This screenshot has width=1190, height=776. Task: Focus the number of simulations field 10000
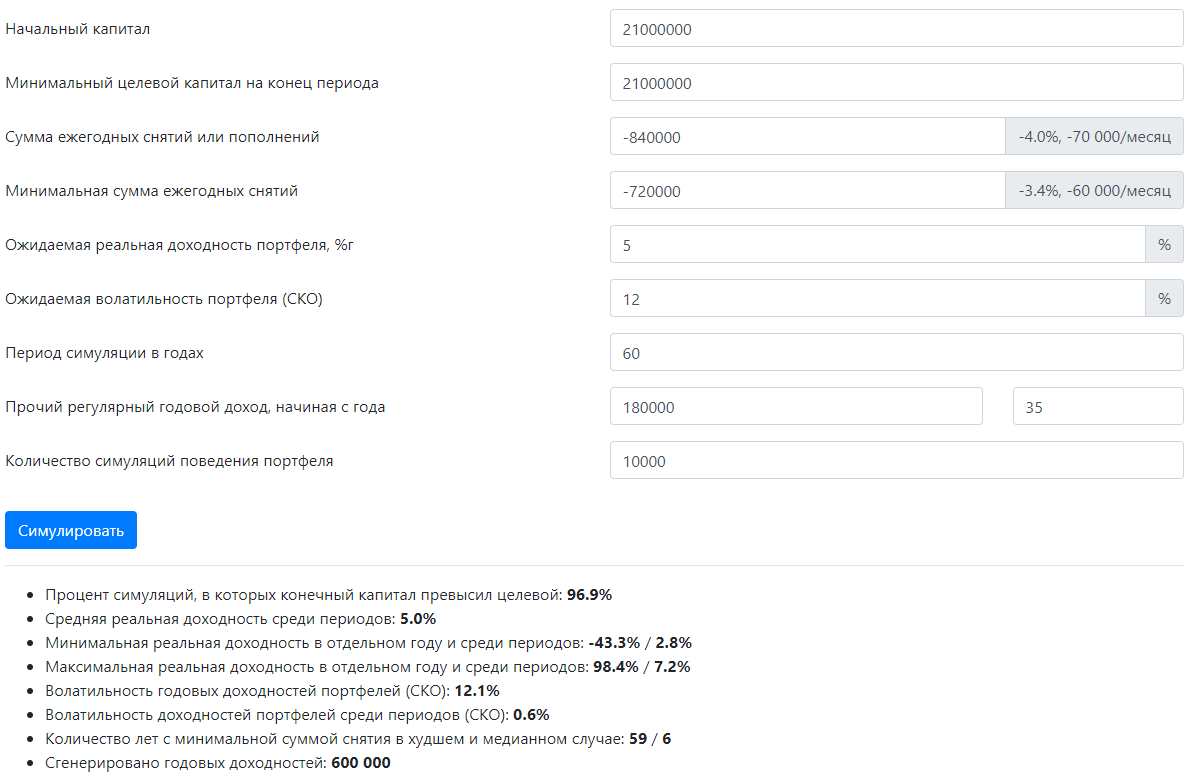pyautogui.click(x=896, y=460)
